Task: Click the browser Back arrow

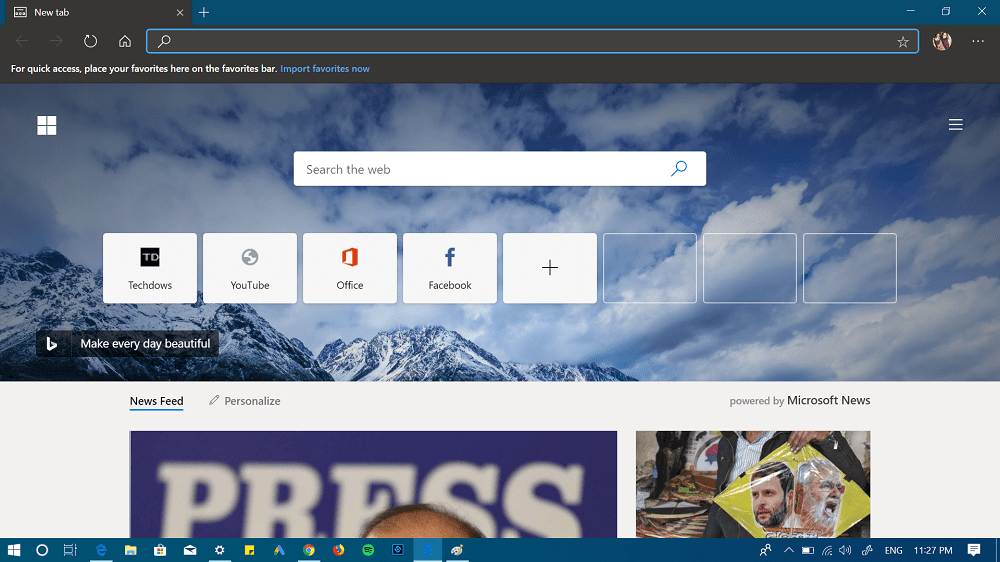Action: coord(22,41)
